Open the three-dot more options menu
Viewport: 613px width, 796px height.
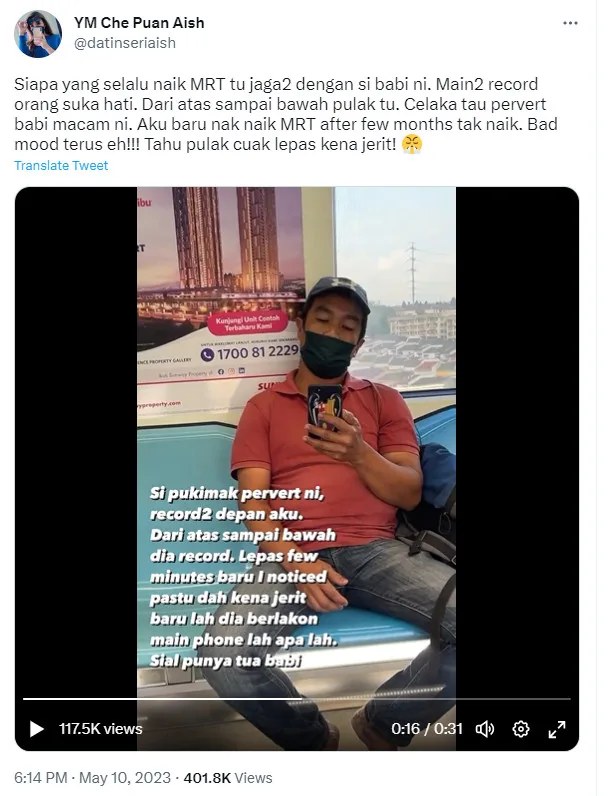(570, 23)
